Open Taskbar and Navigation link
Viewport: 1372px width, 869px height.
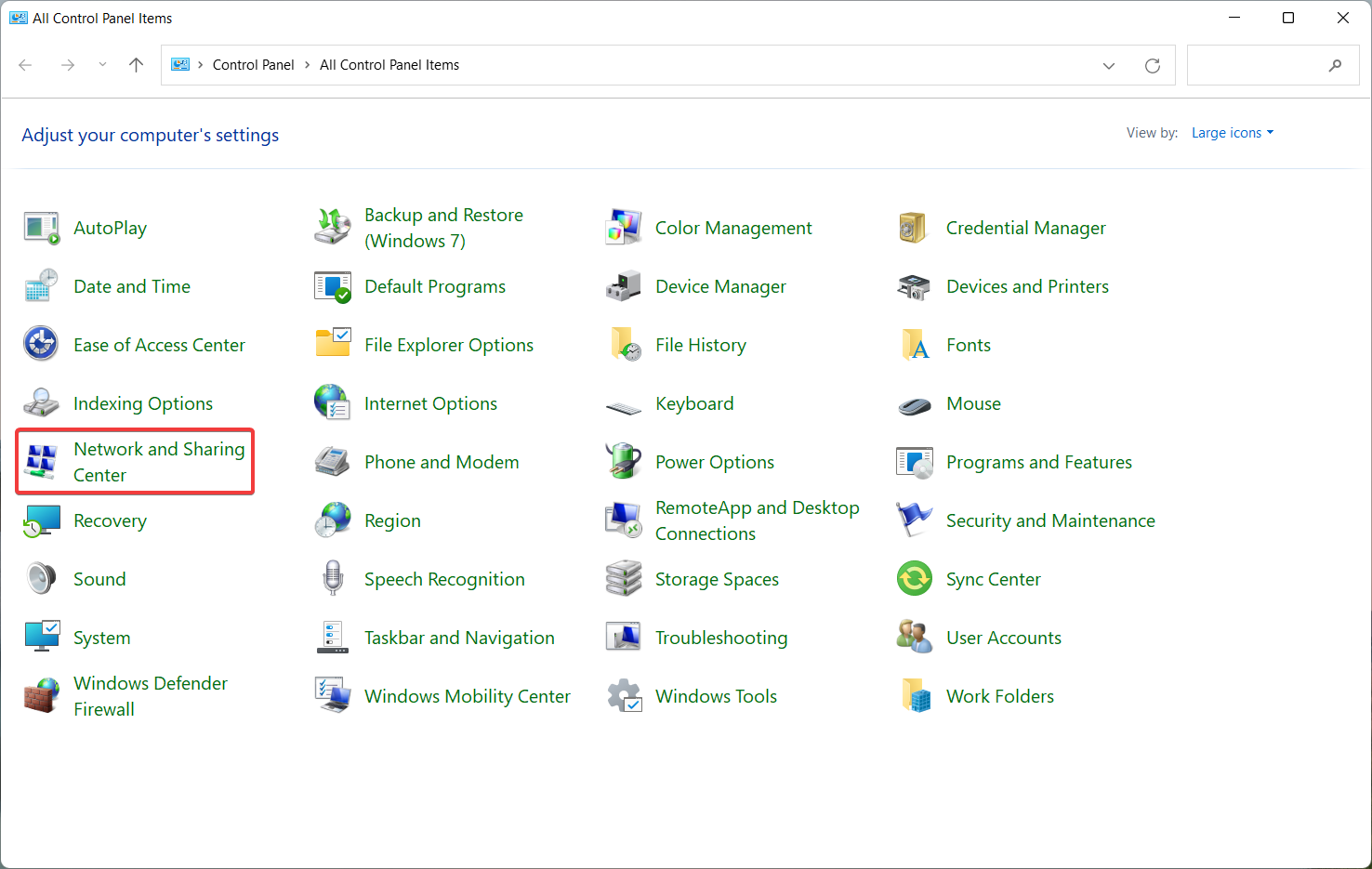459,639
